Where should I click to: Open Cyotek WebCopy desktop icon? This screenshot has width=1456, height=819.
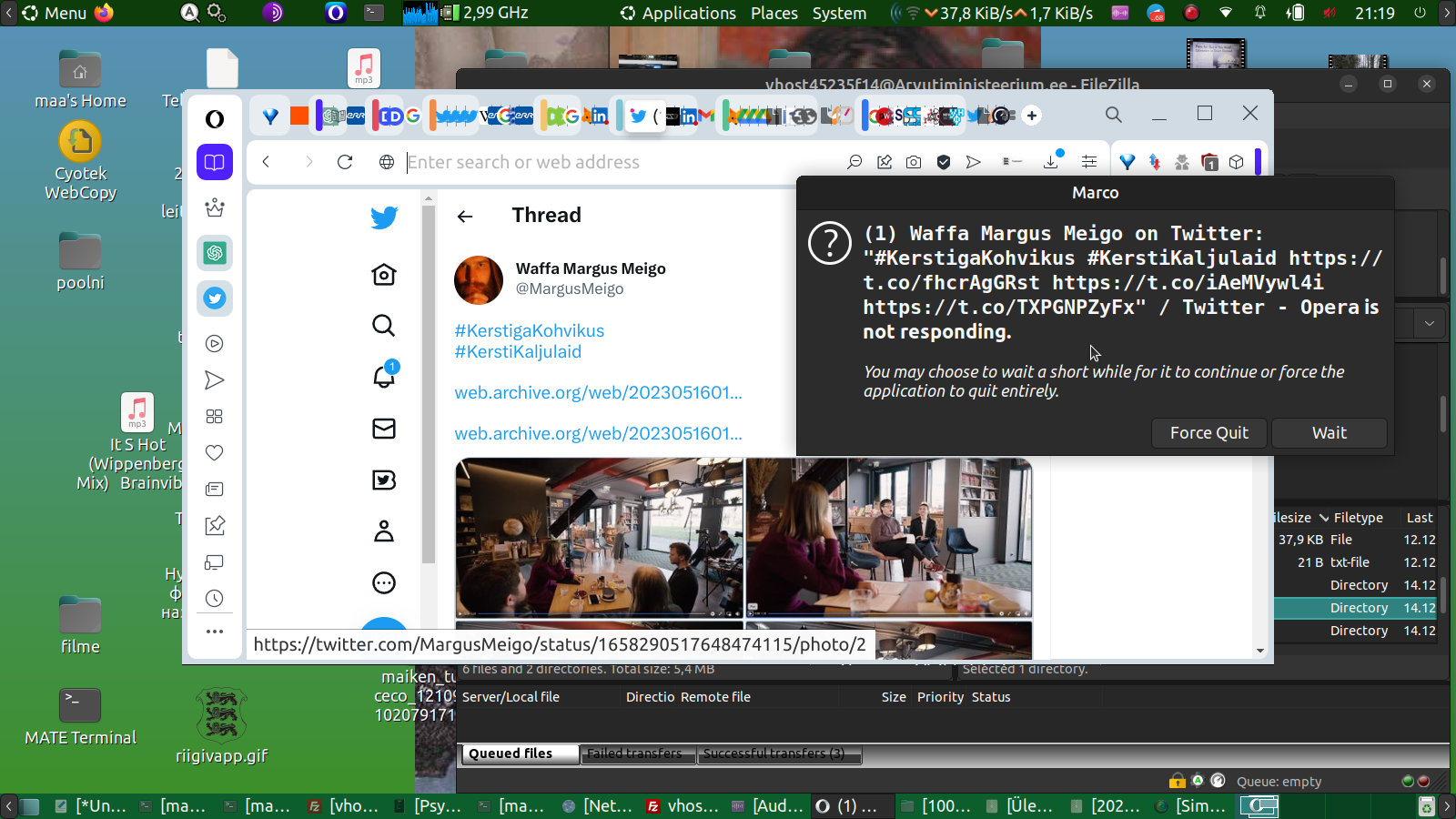tap(80, 162)
